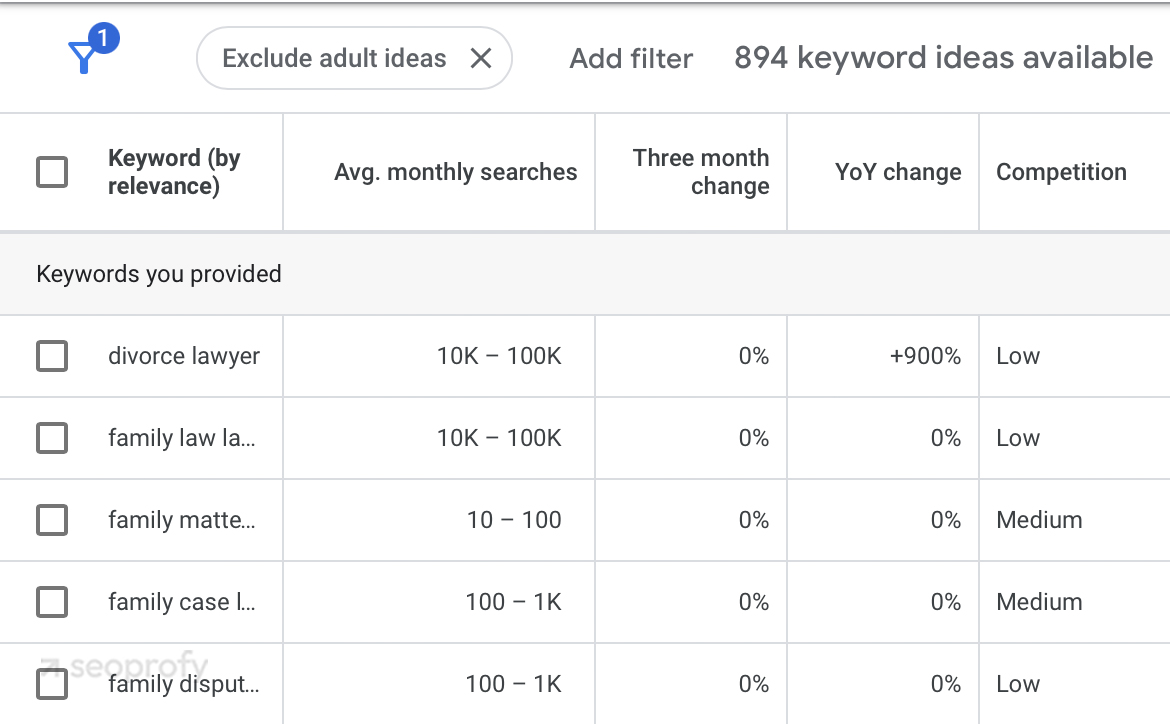1170x724 pixels.
Task: Click Low competition for family disput...
Action: (x=1018, y=684)
